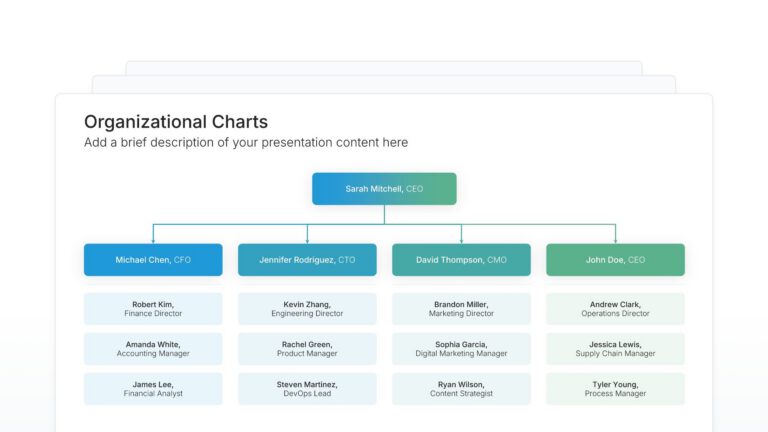The height and width of the screenshot is (432, 768).
Task: Select Steven Martinez, DevOps Lead card
Action: [x=307, y=389]
